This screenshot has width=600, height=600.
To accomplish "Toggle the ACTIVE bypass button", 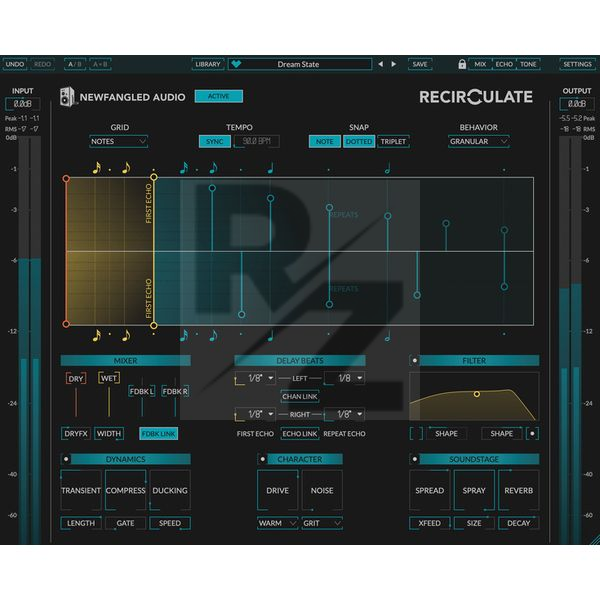I will [218, 96].
